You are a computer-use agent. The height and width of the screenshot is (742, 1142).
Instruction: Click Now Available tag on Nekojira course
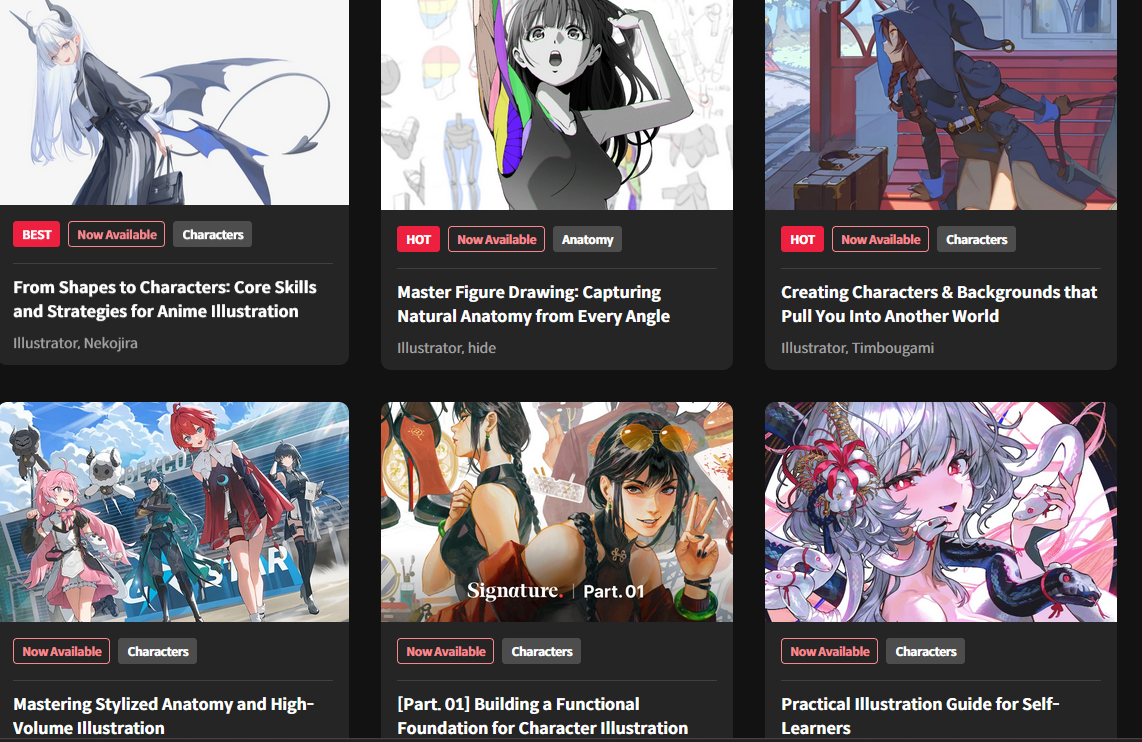pyautogui.click(x=117, y=234)
